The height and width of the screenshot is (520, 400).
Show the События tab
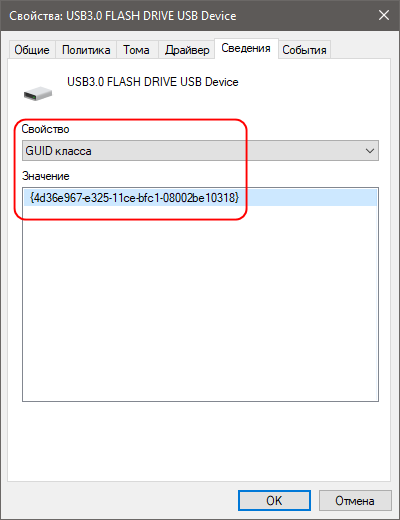tap(304, 50)
